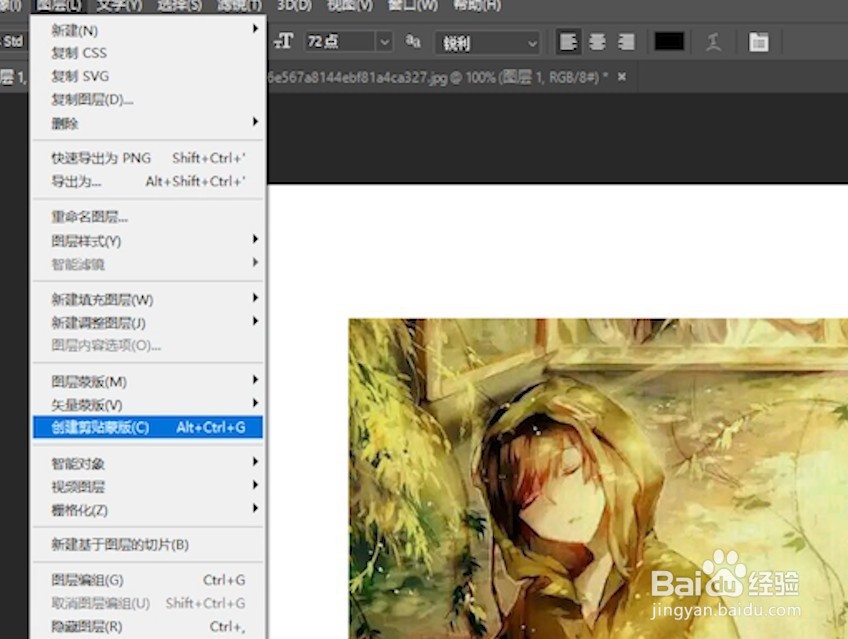This screenshot has width=848, height=639.
Task: Expand the 智能对象 submenu
Action: [x=148, y=463]
